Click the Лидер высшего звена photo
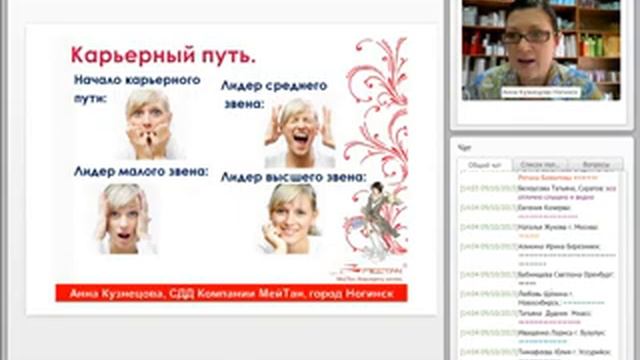This screenshot has width=640, height=360. 290,218
